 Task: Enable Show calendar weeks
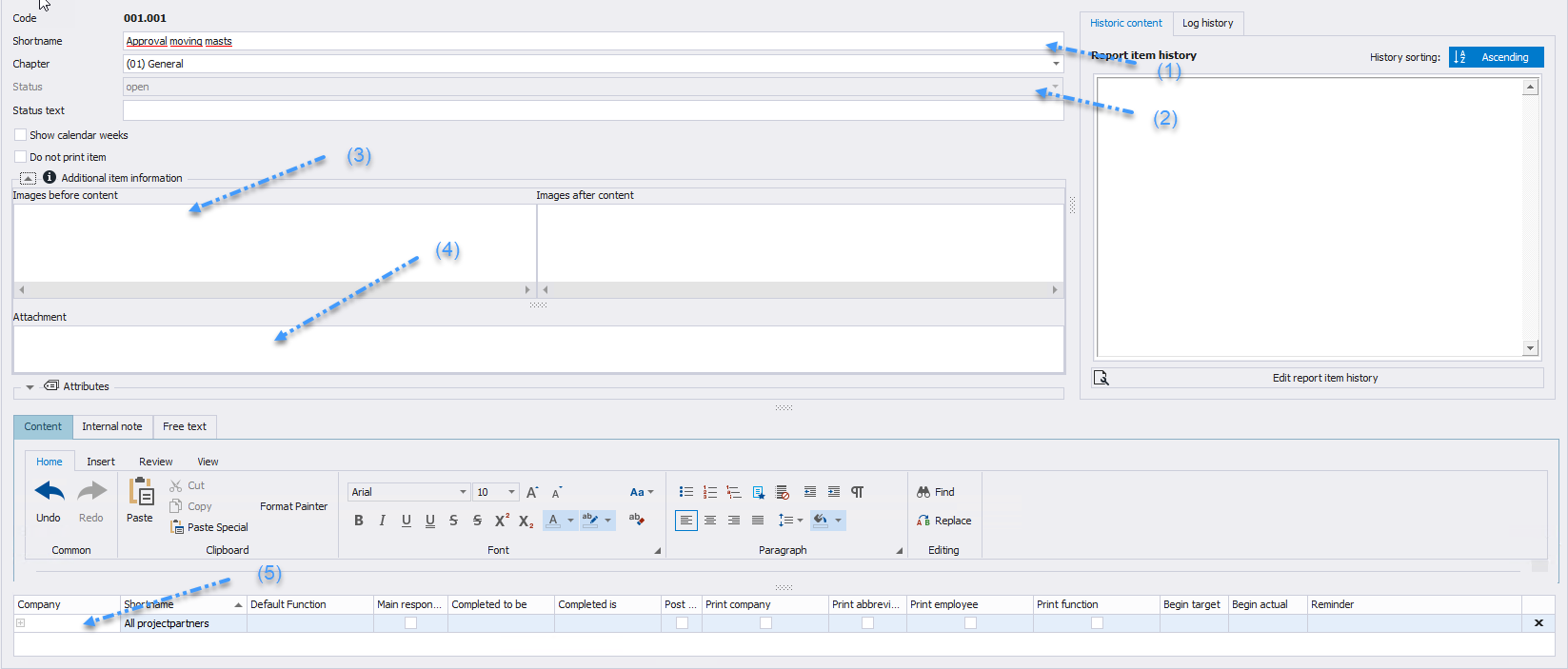pyautogui.click(x=20, y=135)
